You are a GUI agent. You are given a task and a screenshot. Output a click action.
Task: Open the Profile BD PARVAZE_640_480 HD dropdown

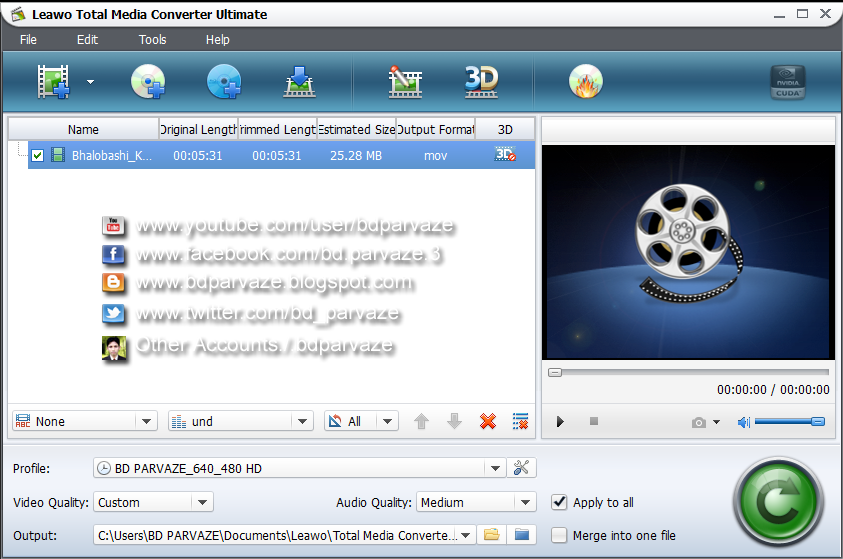(299, 468)
